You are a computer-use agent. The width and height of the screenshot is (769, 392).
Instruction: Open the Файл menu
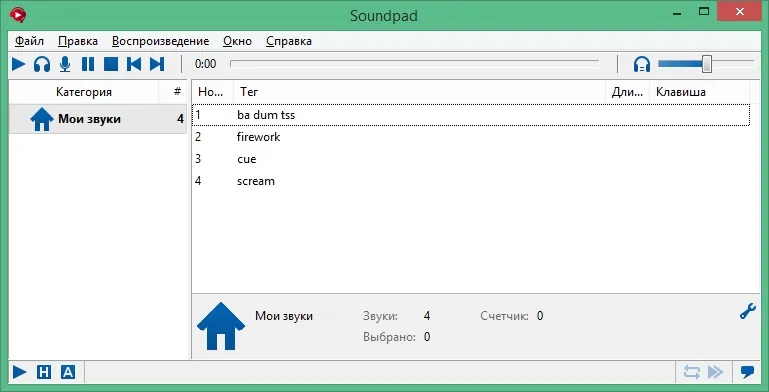coord(29,41)
